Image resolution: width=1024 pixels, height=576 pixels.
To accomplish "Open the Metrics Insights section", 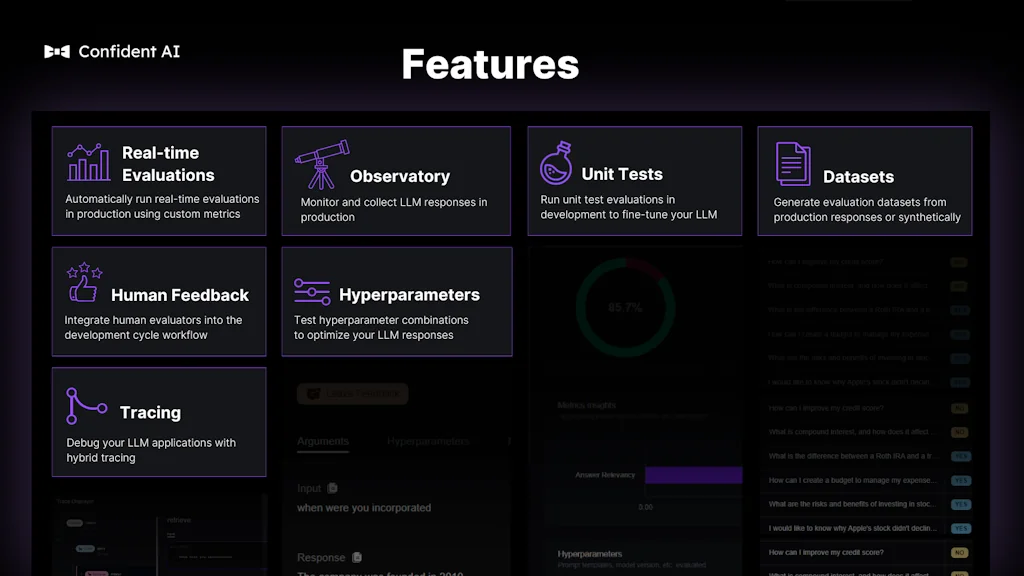I will tap(585, 406).
